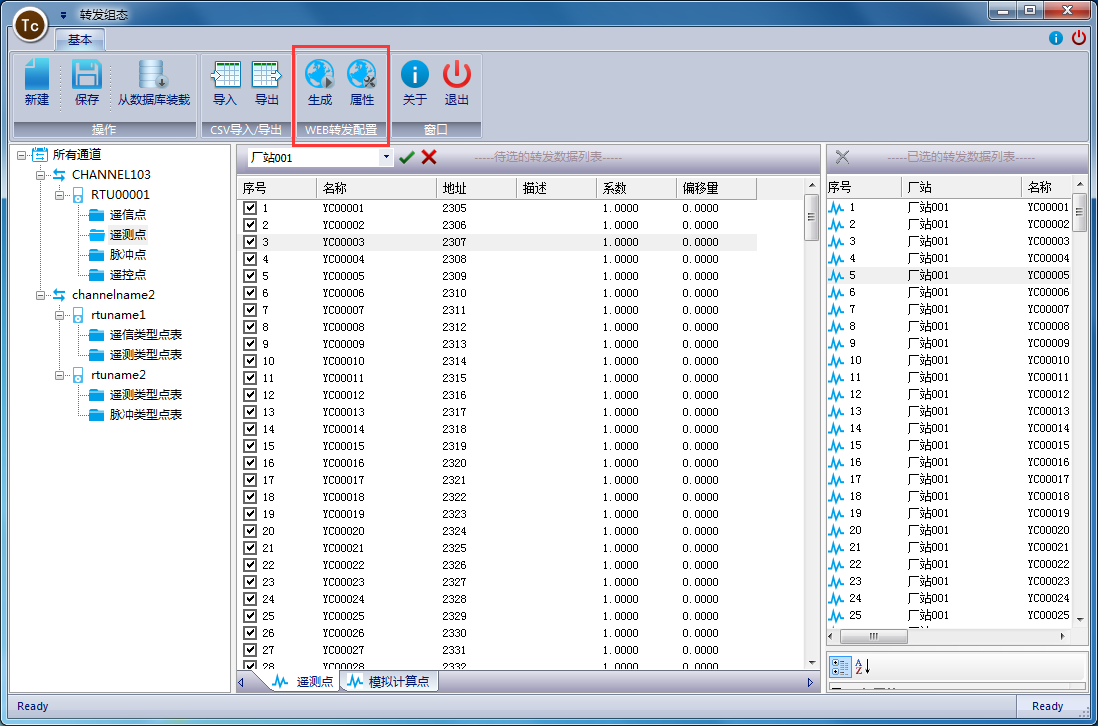Click tab scroll left arrow at bottom
The width and height of the screenshot is (1098, 726).
pos(241,683)
